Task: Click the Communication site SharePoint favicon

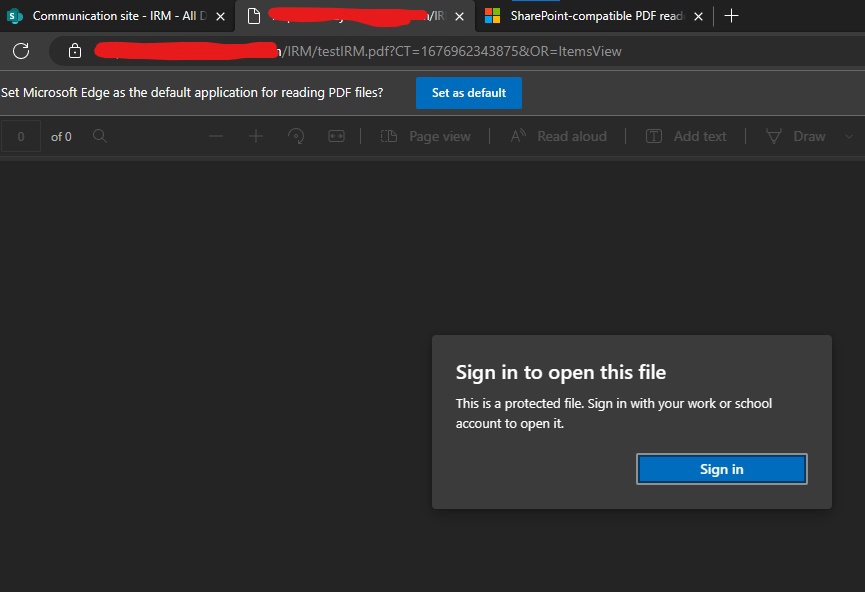Action: pyautogui.click(x=14, y=17)
